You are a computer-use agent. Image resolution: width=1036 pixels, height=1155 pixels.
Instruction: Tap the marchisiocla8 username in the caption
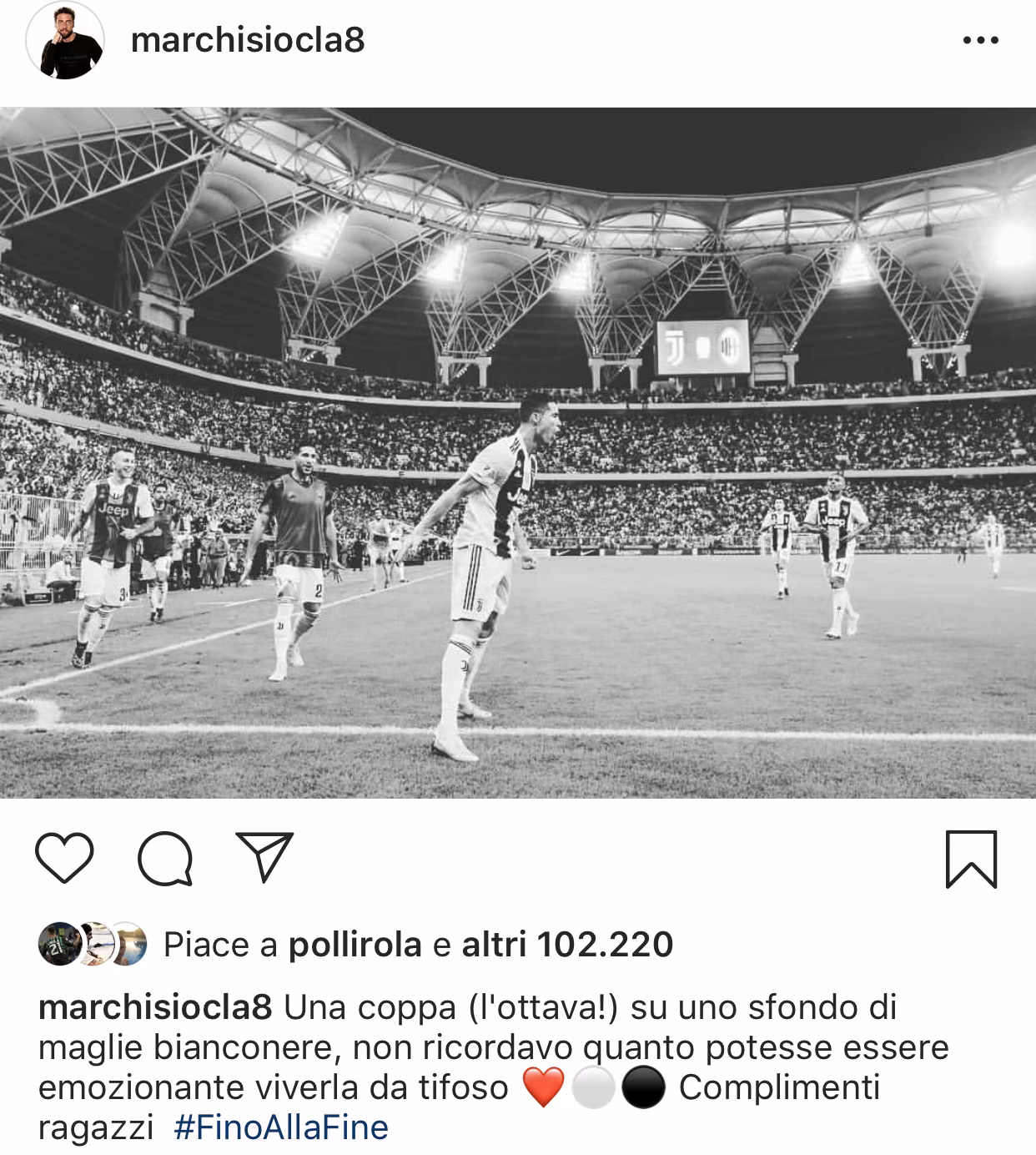pyautogui.click(x=155, y=1007)
